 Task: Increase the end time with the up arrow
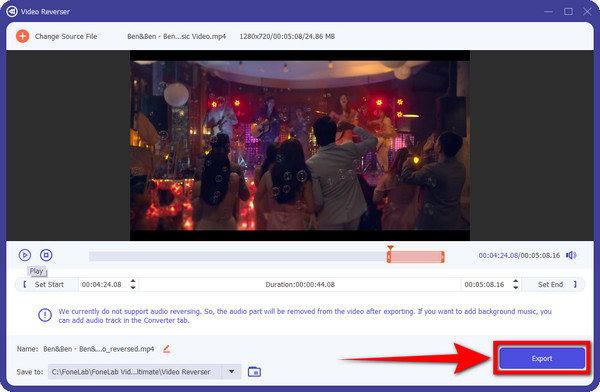tap(515, 281)
